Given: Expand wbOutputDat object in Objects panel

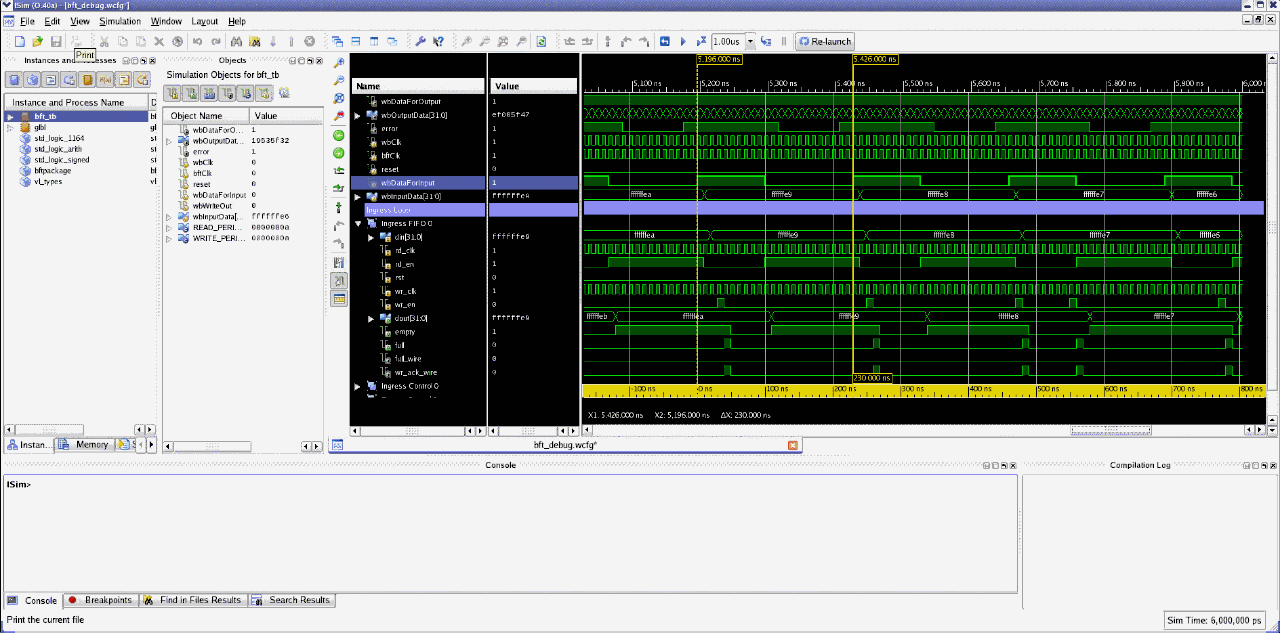Looking at the screenshot, I should [169, 141].
